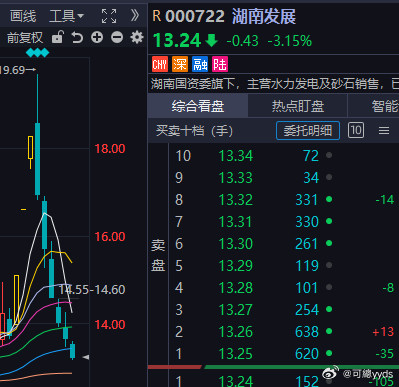Select sell level 5 price 13.29
This screenshot has width=399, height=387.
pyautogui.click(x=236, y=266)
